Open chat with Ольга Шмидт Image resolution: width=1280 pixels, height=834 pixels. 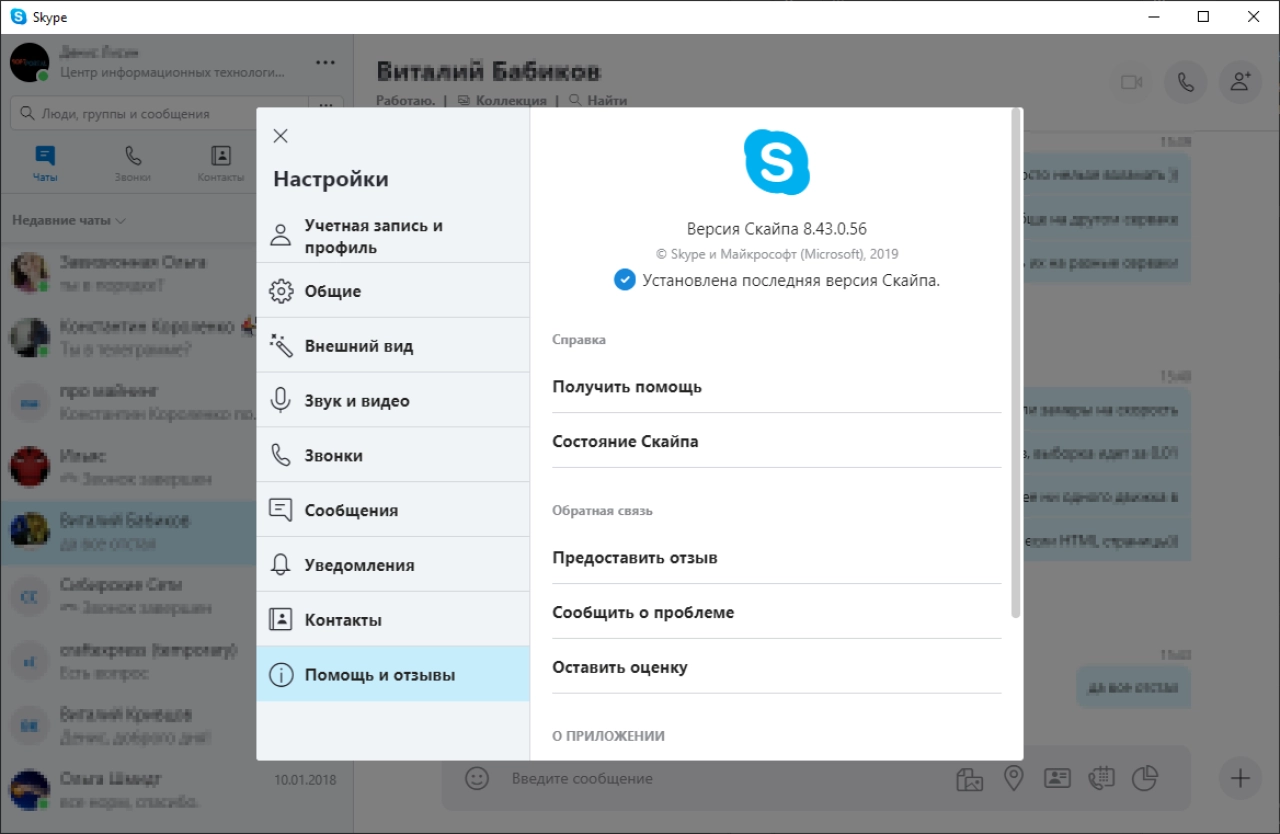(x=176, y=790)
